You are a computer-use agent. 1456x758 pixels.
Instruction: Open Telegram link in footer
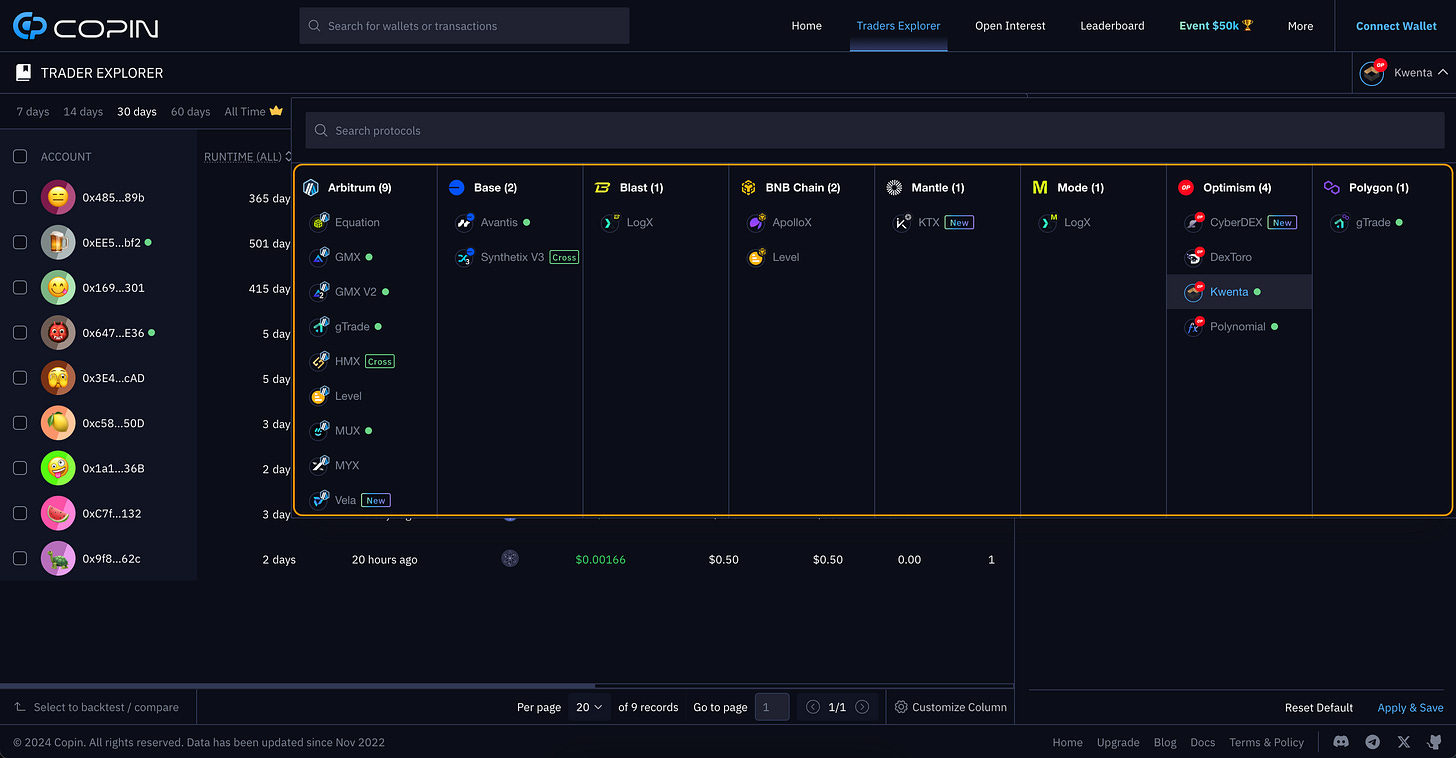click(x=1373, y=742)
